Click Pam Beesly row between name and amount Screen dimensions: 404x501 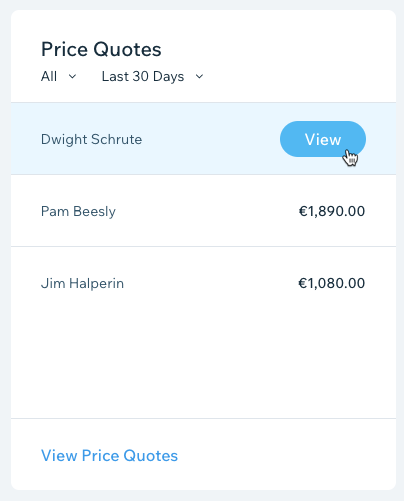207,211
